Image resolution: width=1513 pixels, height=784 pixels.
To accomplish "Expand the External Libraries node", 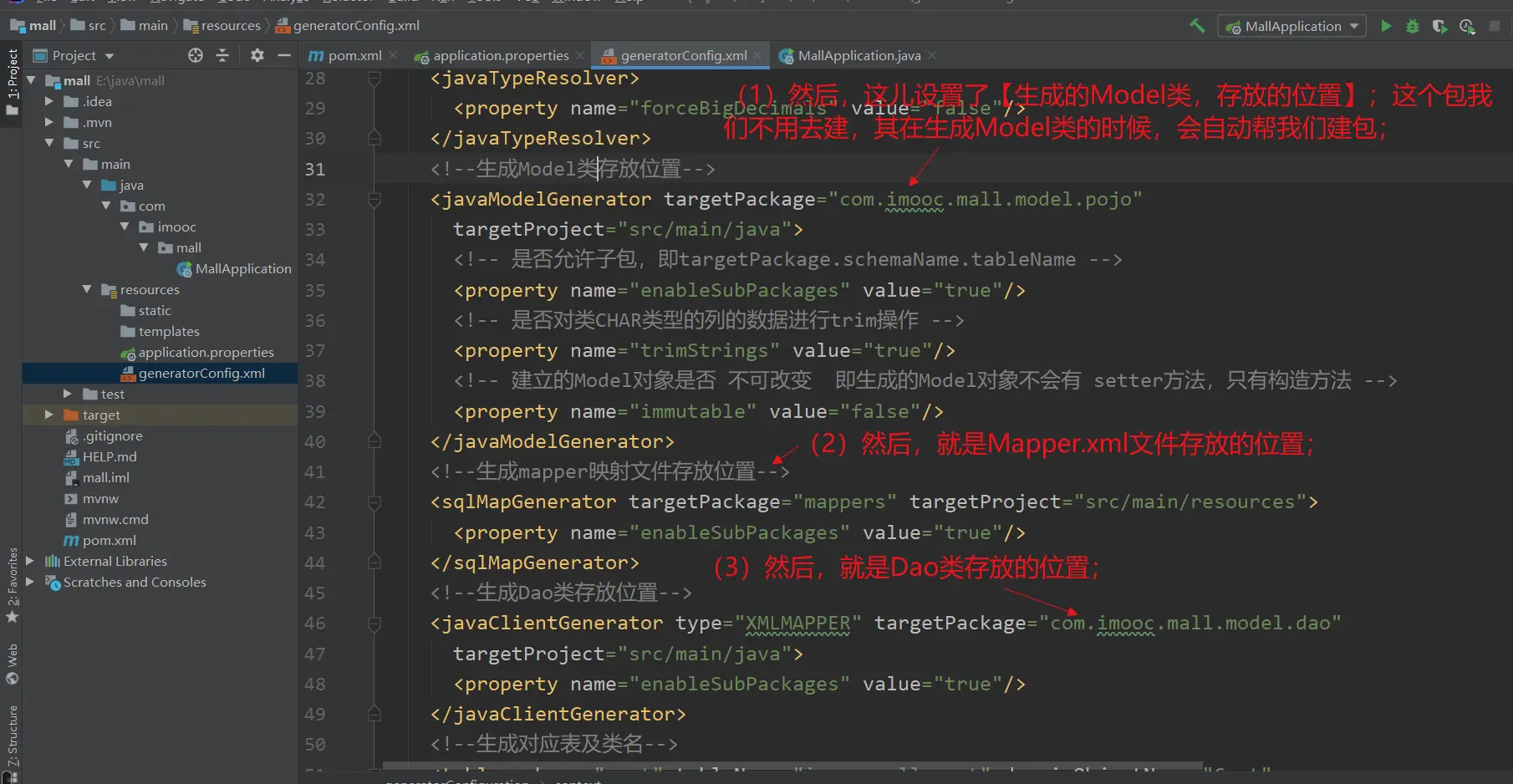I will tap(30, 561).
